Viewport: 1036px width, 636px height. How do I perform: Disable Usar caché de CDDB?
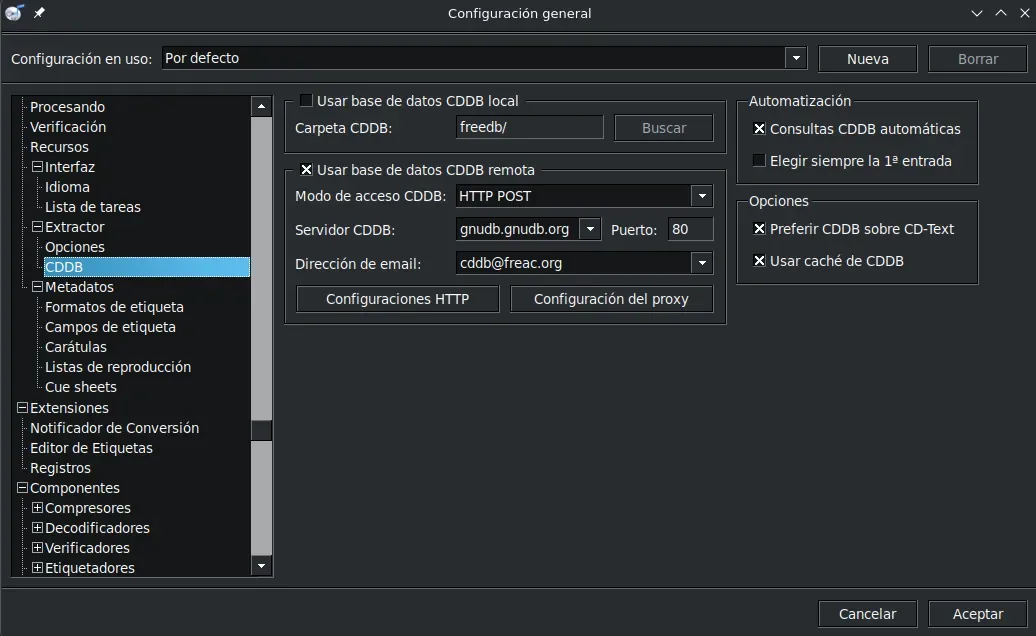[x=758, y=260]
